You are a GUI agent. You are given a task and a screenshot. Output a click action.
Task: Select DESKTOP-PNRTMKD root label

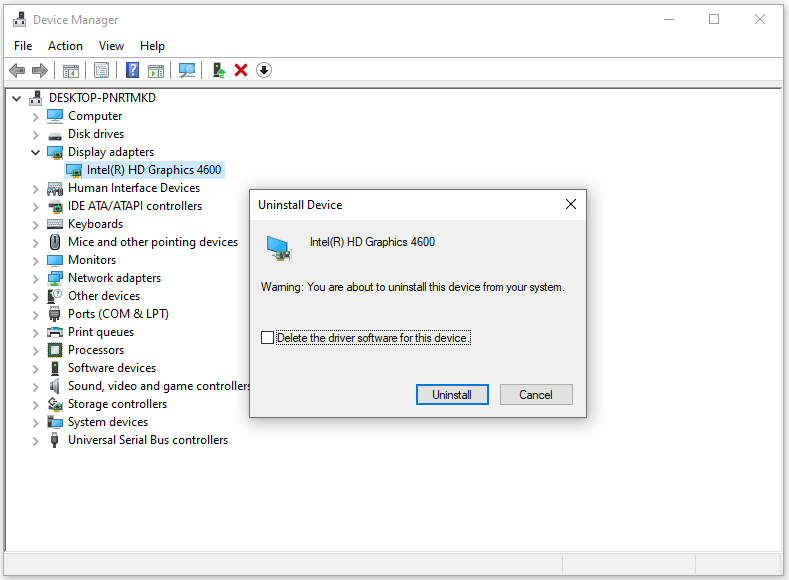point(102,98)
